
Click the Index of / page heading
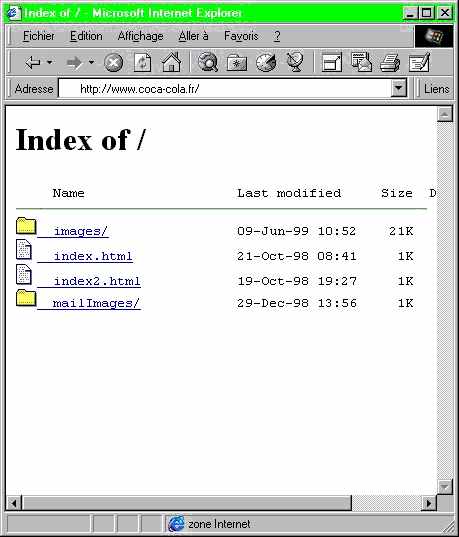click(x=81, y=140)
